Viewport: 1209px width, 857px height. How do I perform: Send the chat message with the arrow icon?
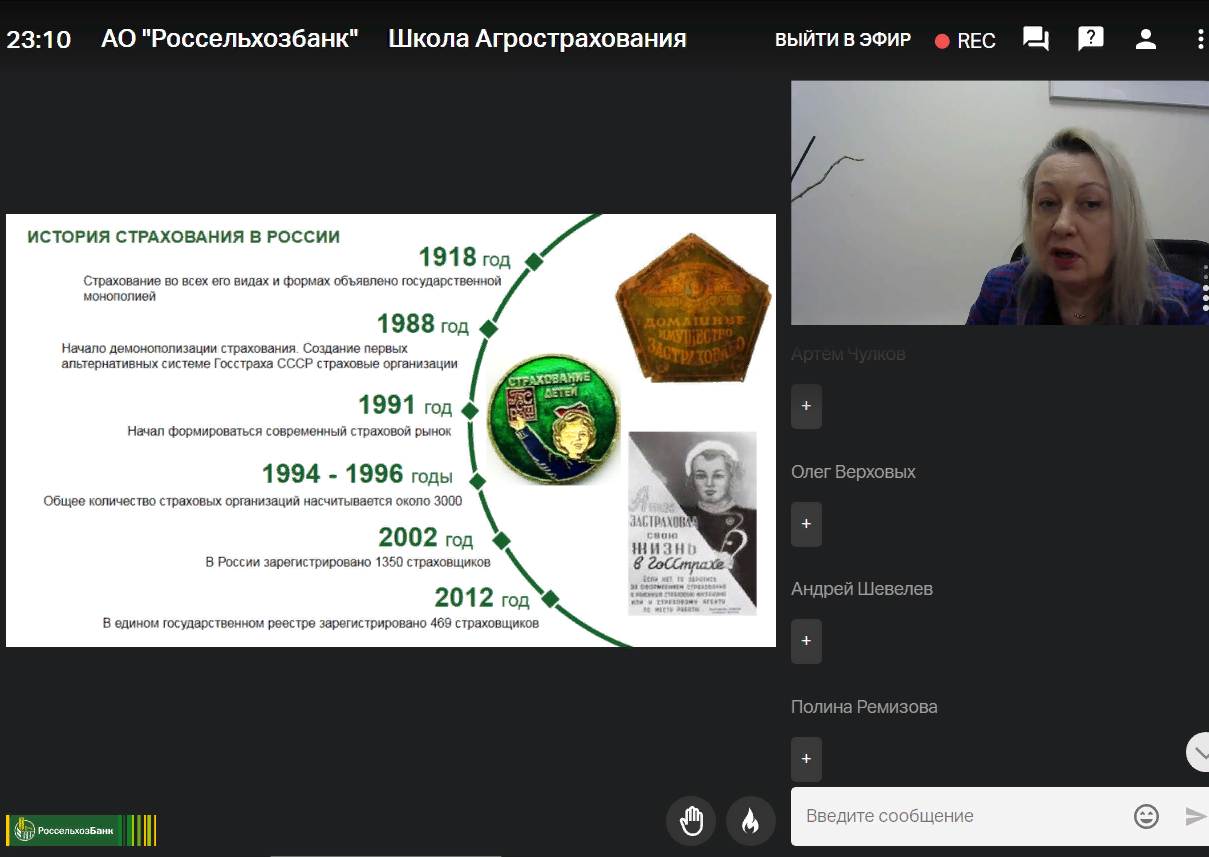point(1196,816)
